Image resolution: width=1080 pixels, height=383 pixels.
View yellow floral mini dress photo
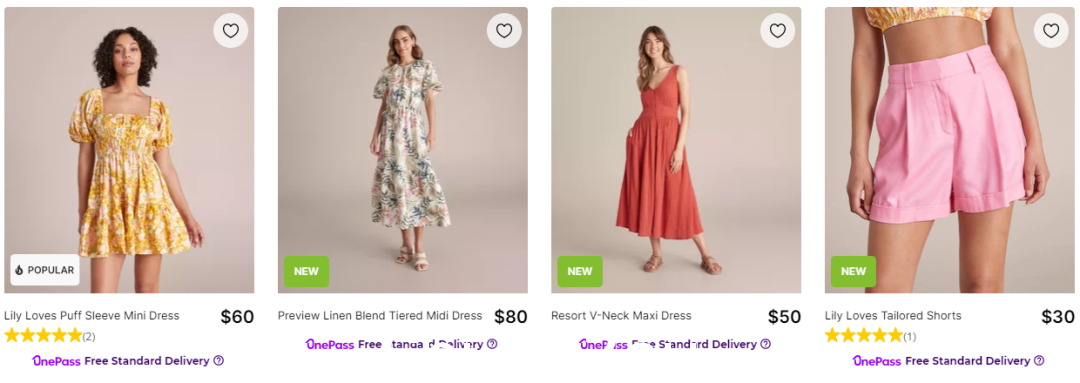[129, 150]
